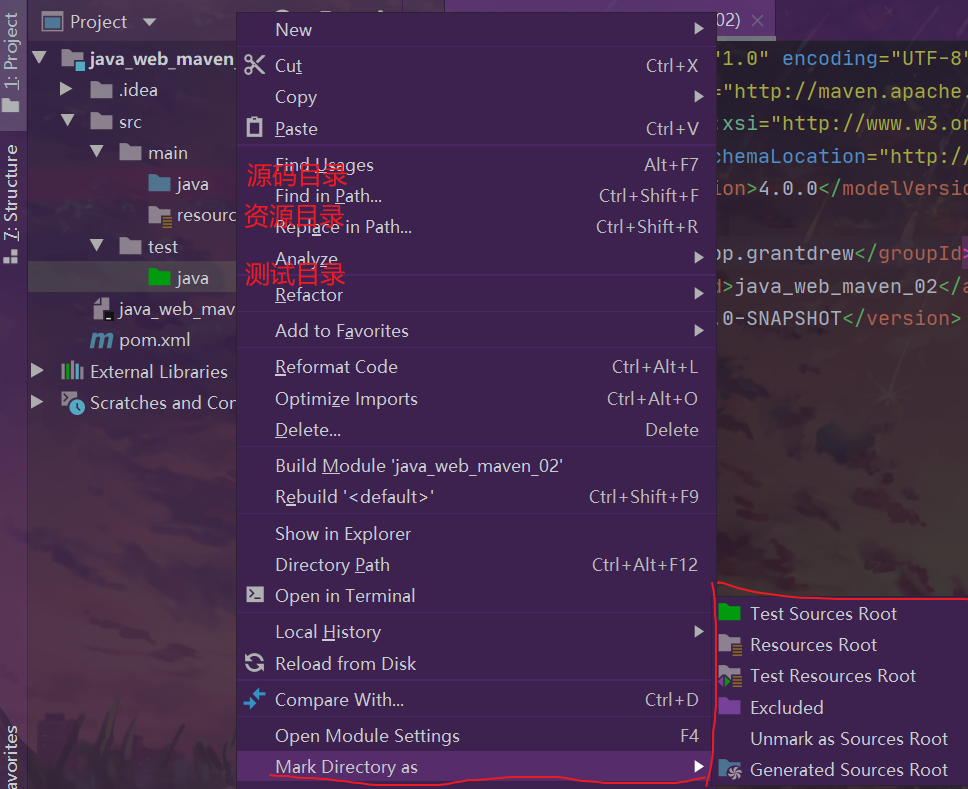Click the 4.0.0 modelVersion text in editor
Screen dimensions: 968x789
[x=788, y=188]
